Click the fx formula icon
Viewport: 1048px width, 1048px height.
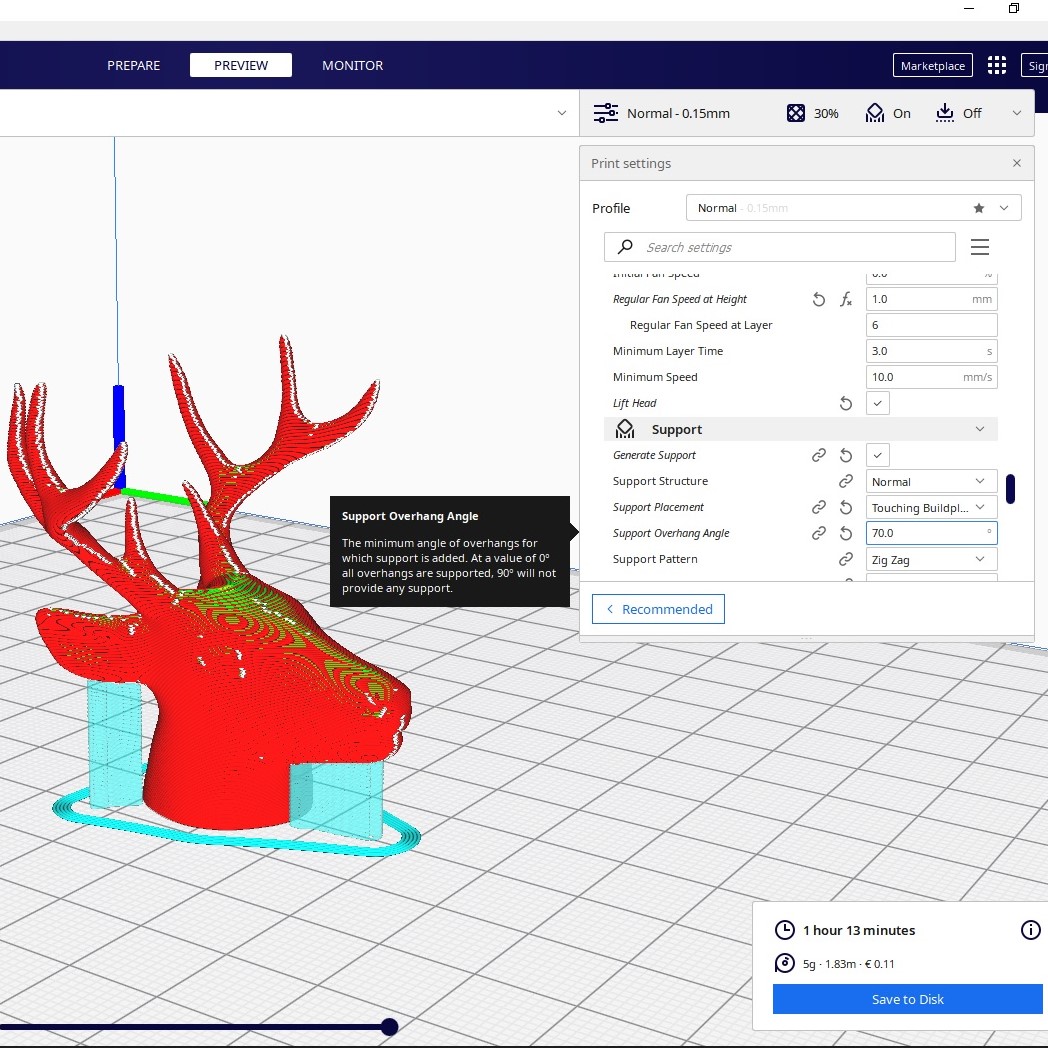[x=846, y=299]
